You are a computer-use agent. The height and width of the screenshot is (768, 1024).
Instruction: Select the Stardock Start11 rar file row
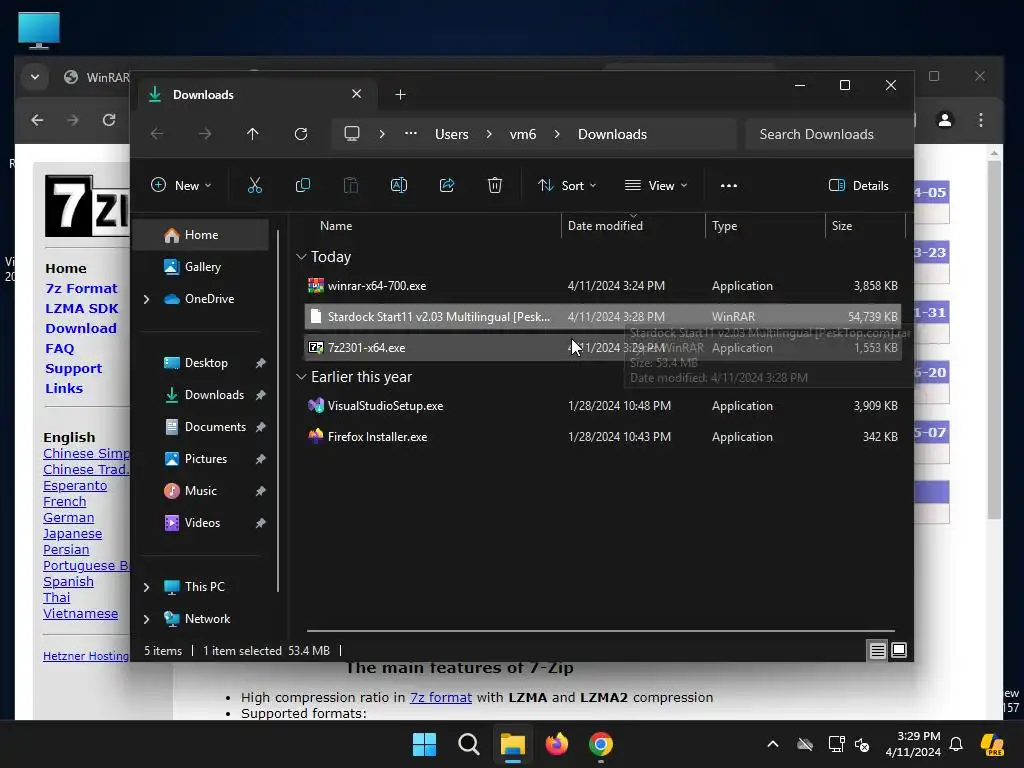603,316
